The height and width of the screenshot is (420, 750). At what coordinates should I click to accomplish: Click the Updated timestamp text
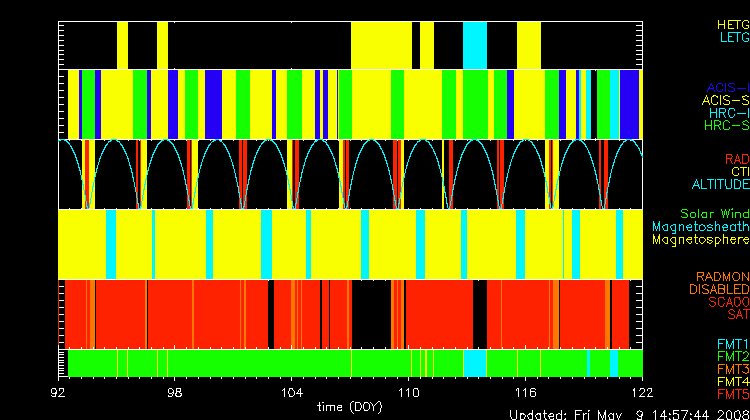(x=628, y=413)
